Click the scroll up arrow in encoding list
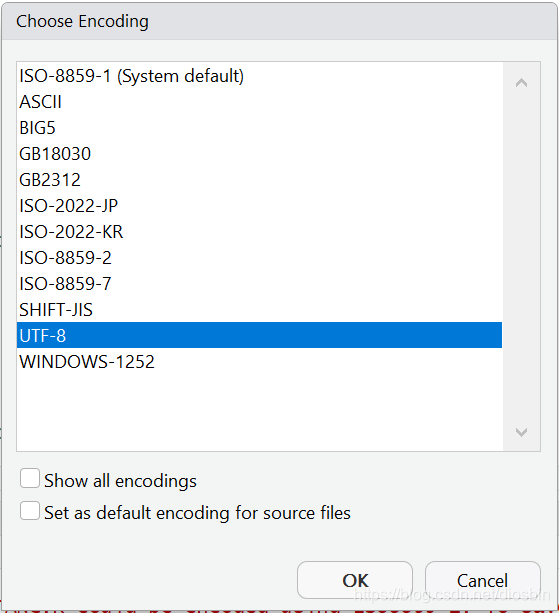The image size is (559, 613). pos(521,83)
